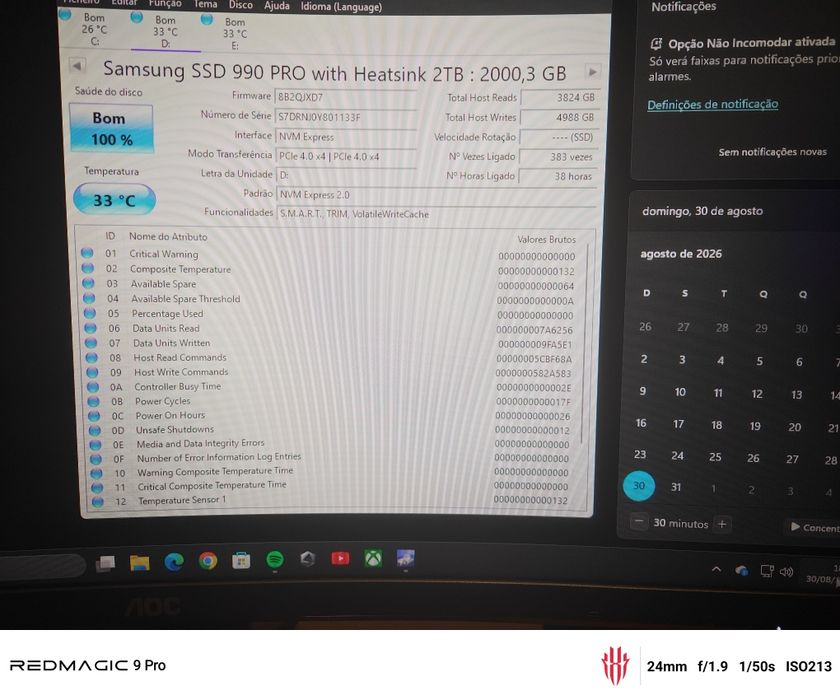Select the Host Read Commands attribute row

[x=329, y=358]
